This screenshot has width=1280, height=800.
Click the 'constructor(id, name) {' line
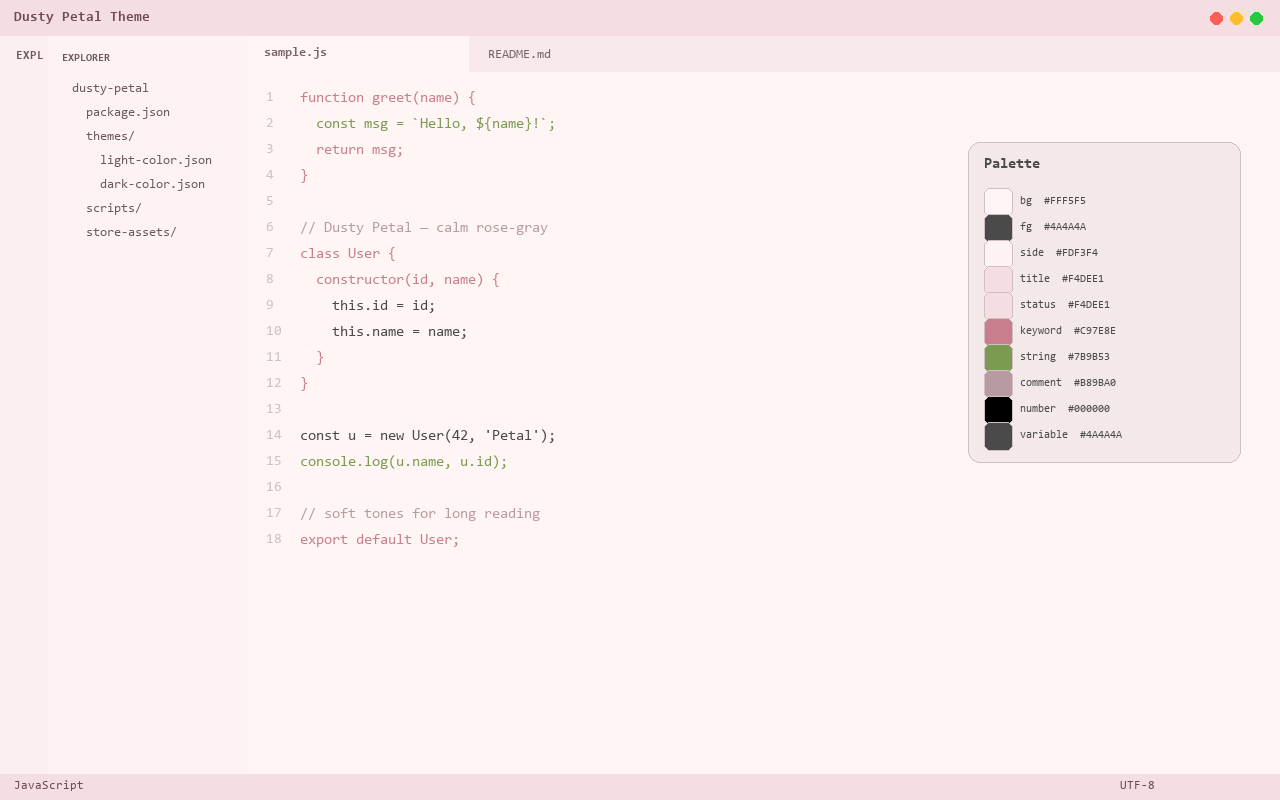coord(408,279)
